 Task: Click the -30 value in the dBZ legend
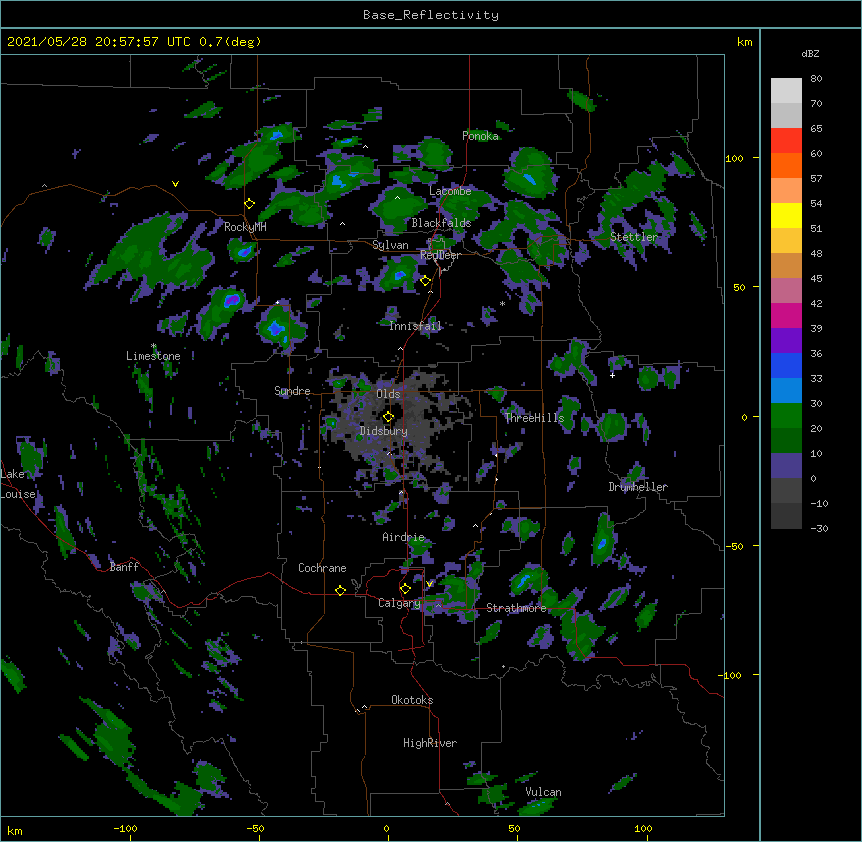[819, 529]
